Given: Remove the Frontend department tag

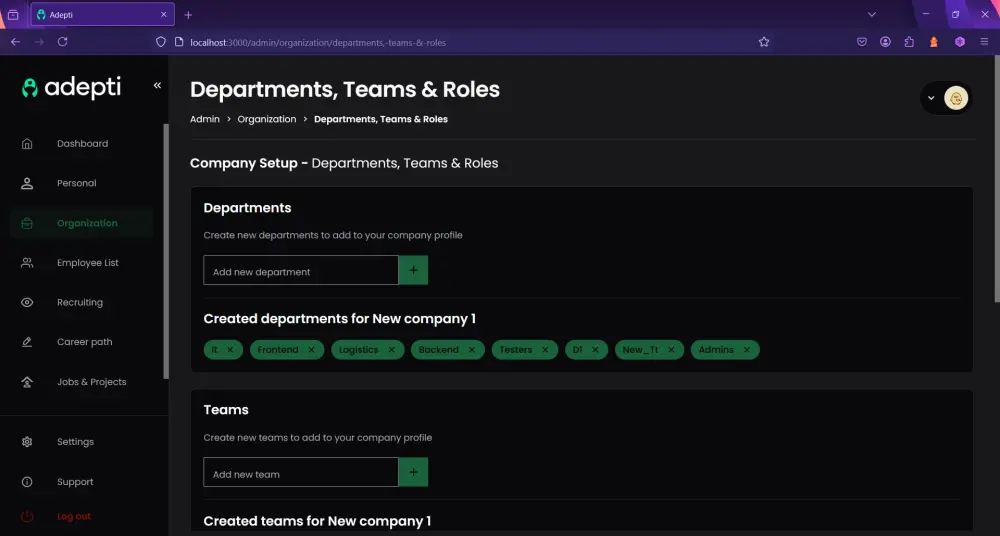Looking at the screenshot, I should click(x=311, y=350).
